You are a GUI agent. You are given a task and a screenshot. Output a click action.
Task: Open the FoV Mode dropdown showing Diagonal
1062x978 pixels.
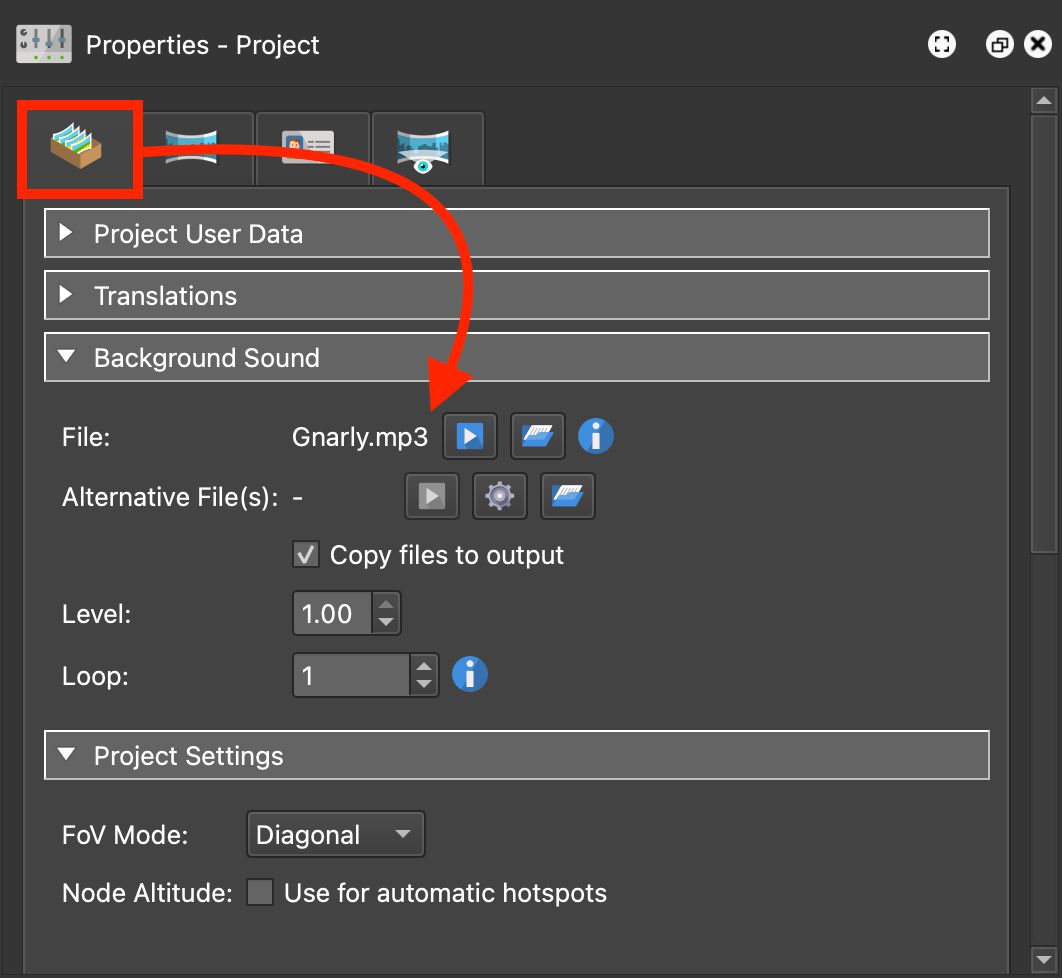(335, 834)
